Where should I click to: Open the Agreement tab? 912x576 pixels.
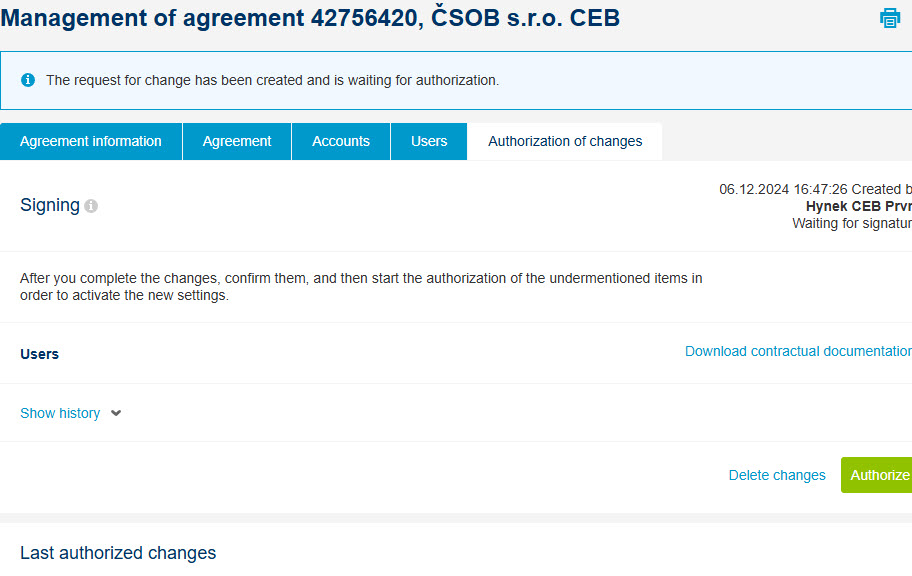237,141
